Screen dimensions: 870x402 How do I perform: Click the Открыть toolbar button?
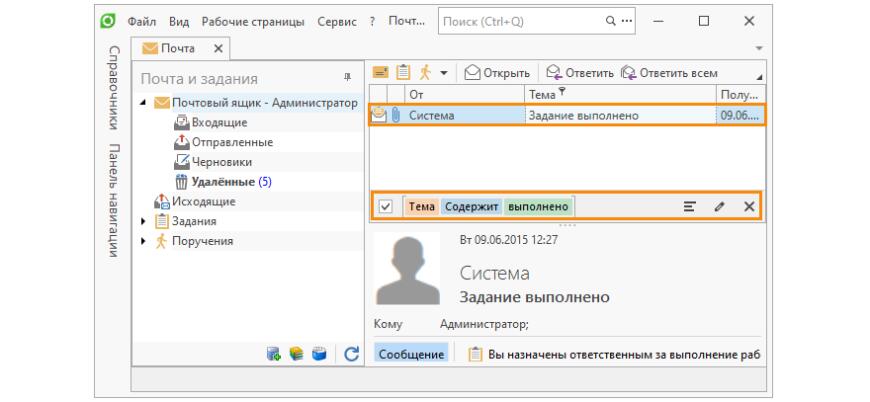pos(497,73)
